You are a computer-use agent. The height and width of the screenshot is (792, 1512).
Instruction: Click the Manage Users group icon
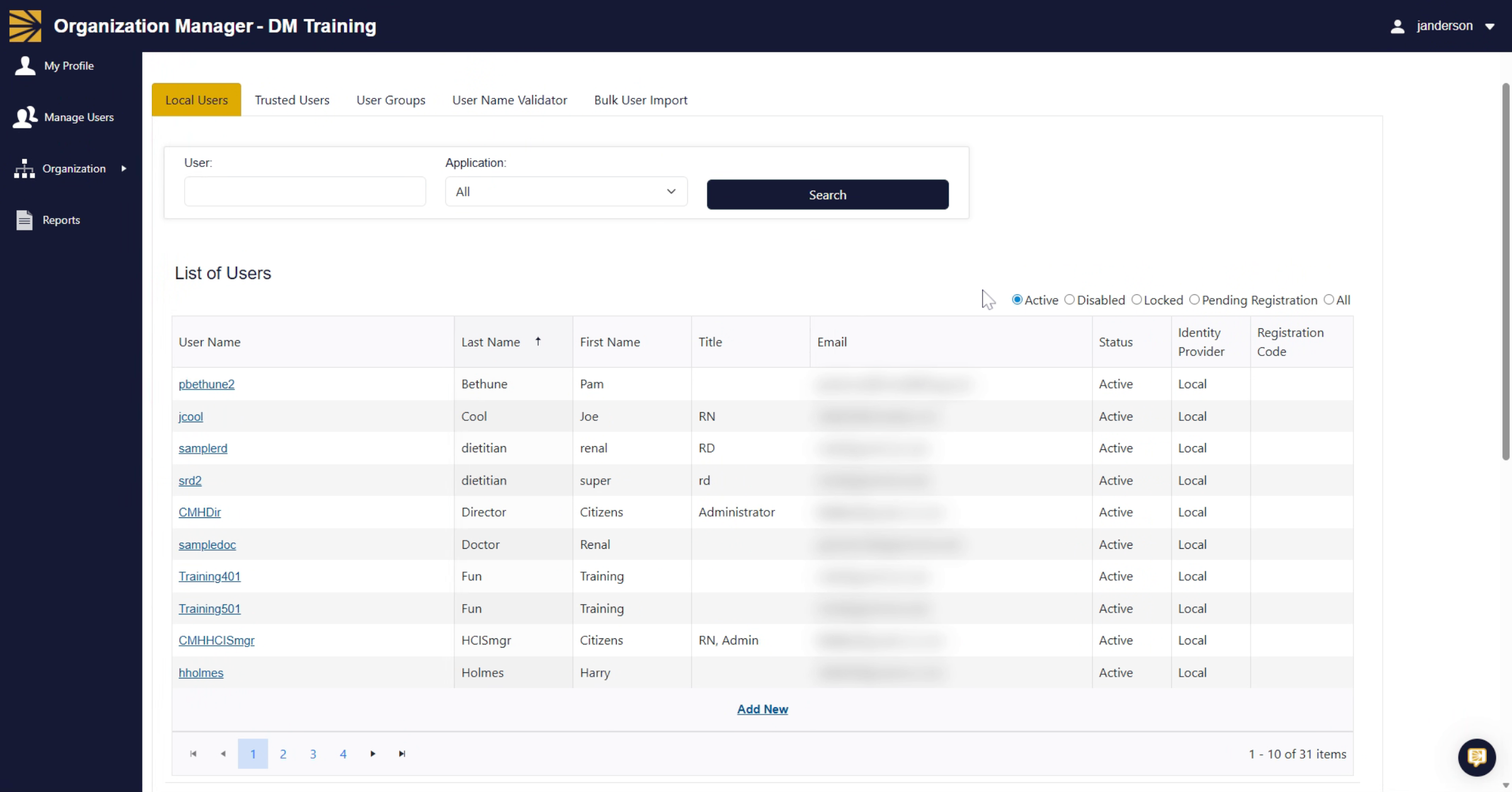25,117
